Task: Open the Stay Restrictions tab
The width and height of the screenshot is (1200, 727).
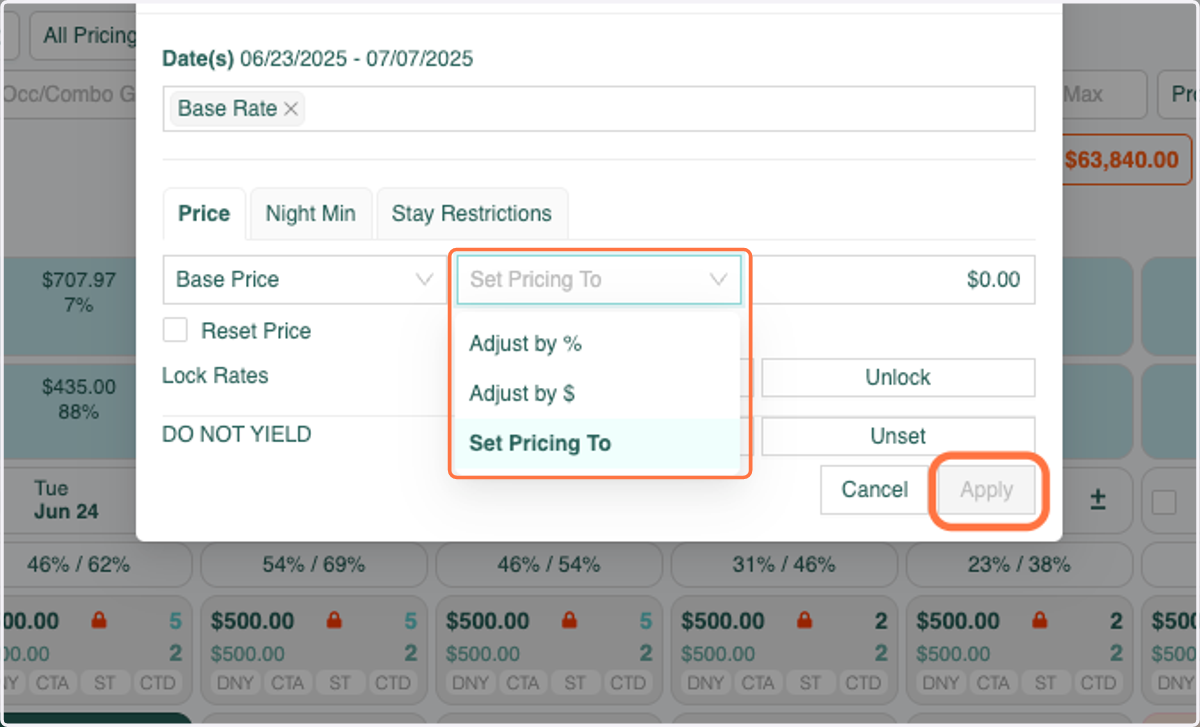Action: click(x=472, y=214)
